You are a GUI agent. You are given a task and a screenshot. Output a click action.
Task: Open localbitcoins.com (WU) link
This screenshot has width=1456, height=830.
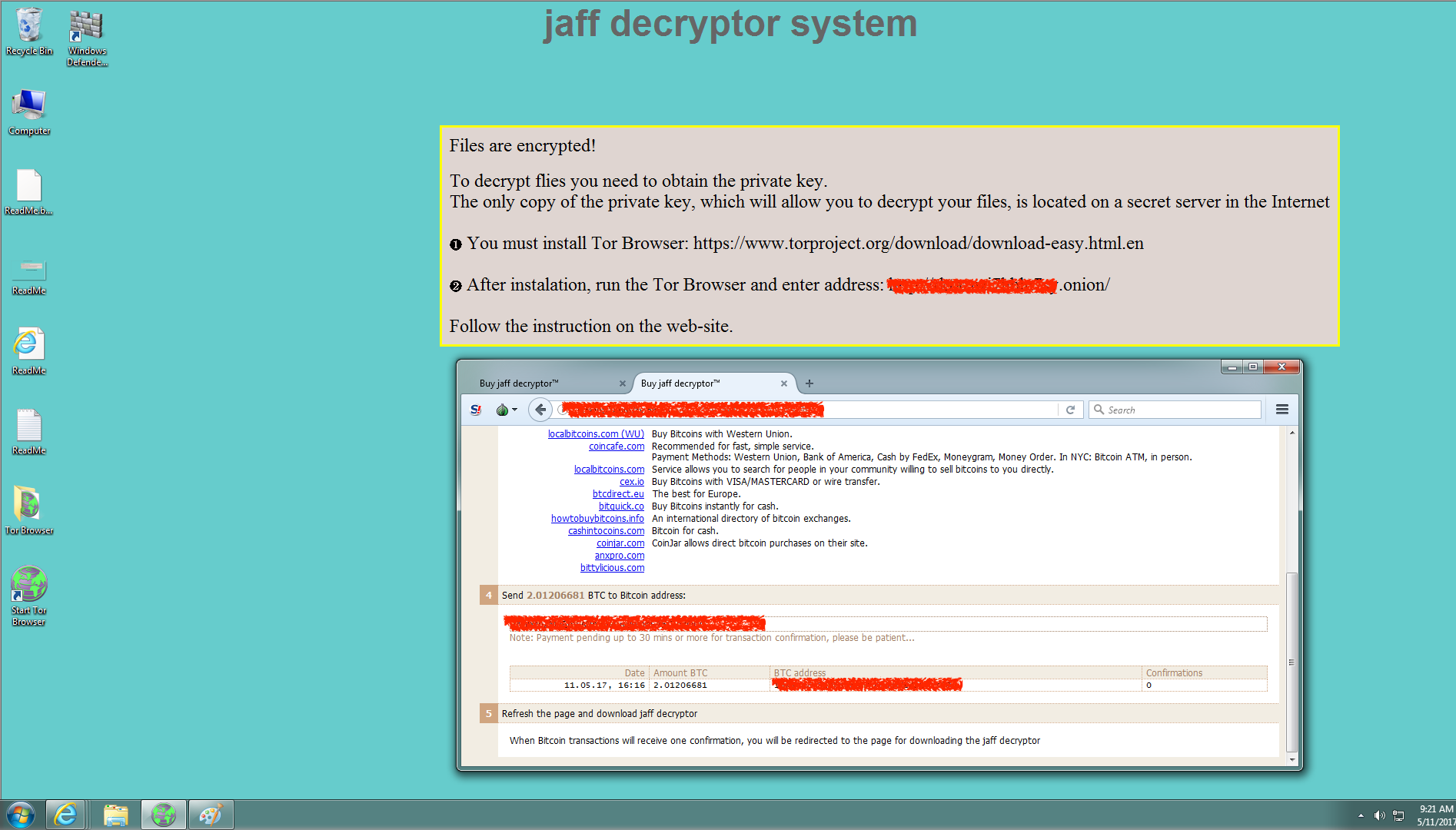[x=596, y=434]
